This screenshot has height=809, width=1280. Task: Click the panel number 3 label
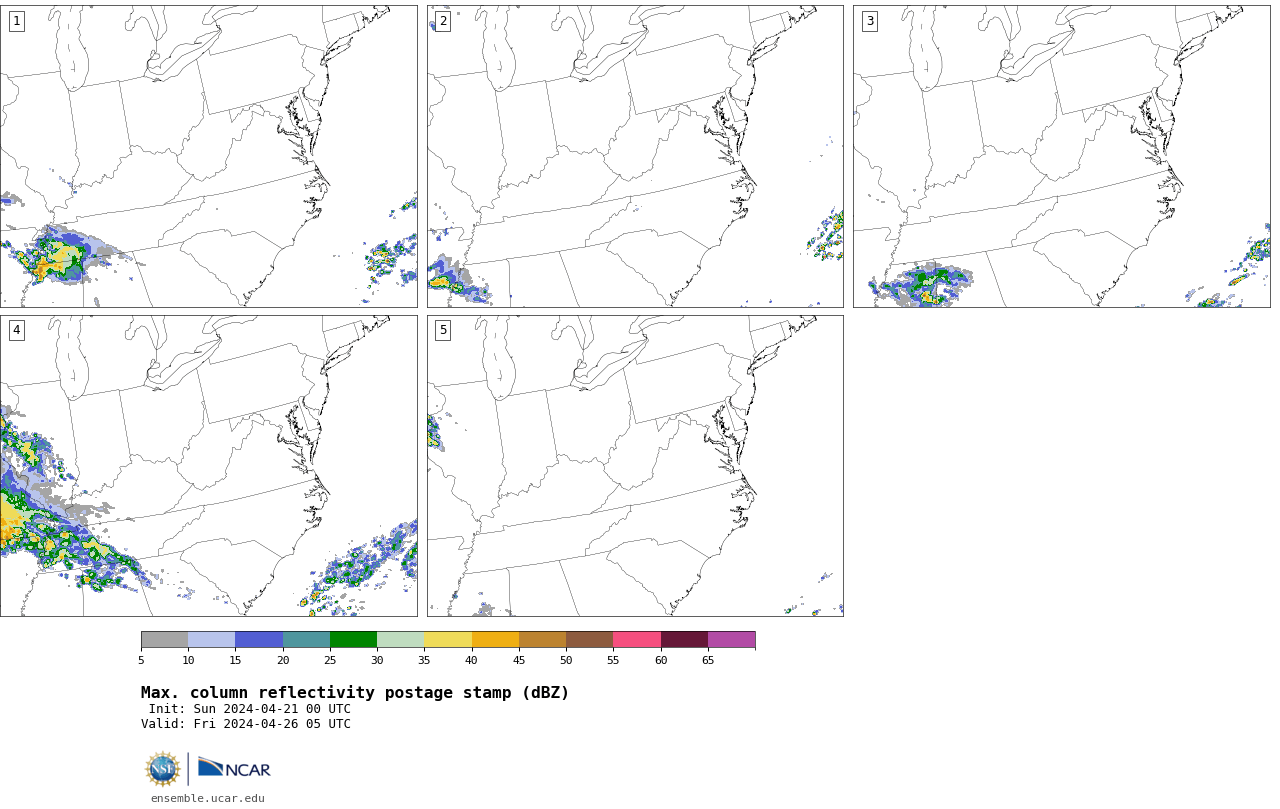point(869,21)
